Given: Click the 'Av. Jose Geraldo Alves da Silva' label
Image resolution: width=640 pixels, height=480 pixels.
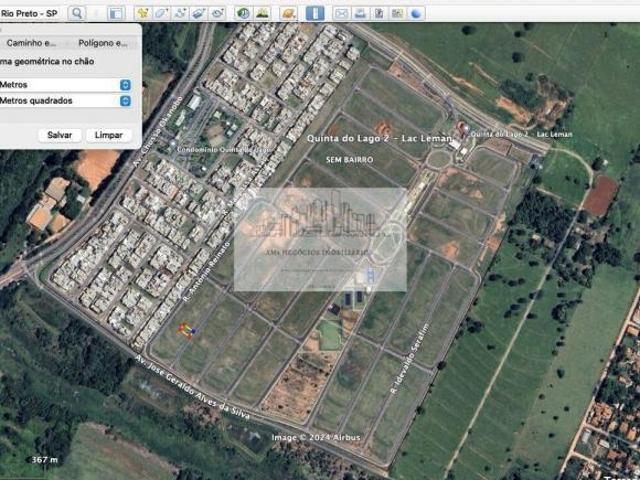Looking at the screenshot, I should pos(192,387).
